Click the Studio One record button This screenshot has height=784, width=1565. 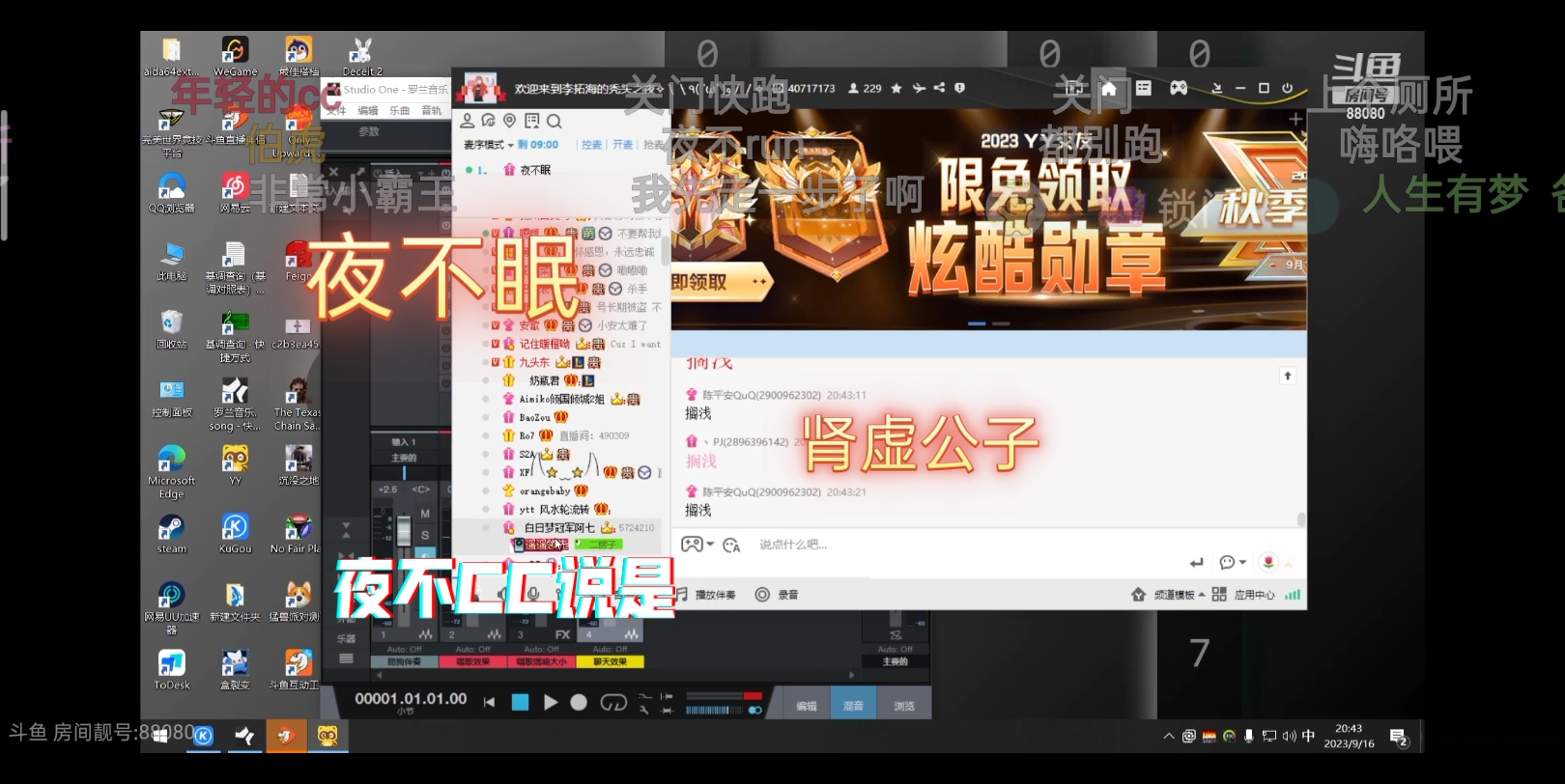coord(579,702)
